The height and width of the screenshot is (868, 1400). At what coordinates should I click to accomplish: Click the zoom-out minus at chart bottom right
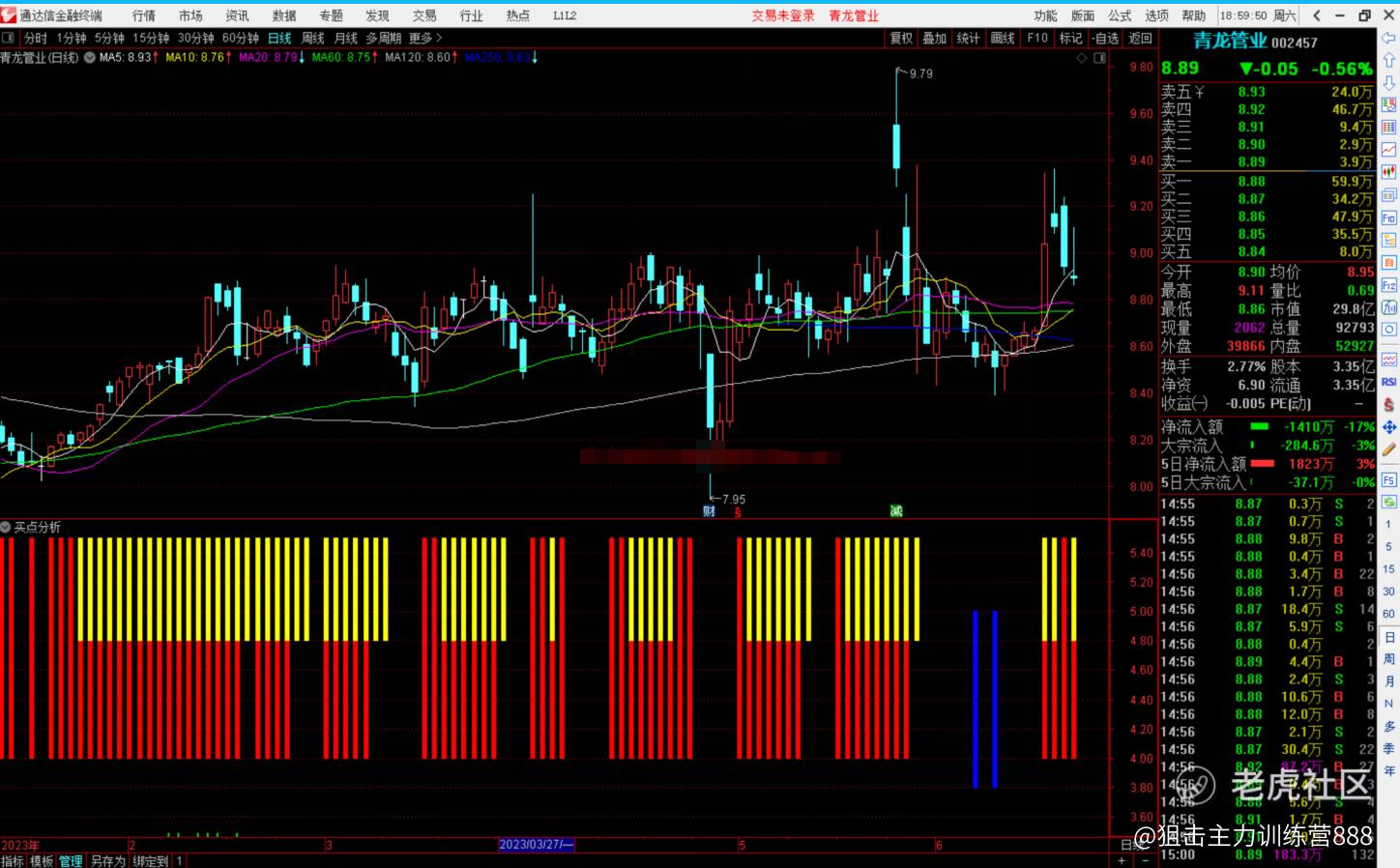(1148, 860)
